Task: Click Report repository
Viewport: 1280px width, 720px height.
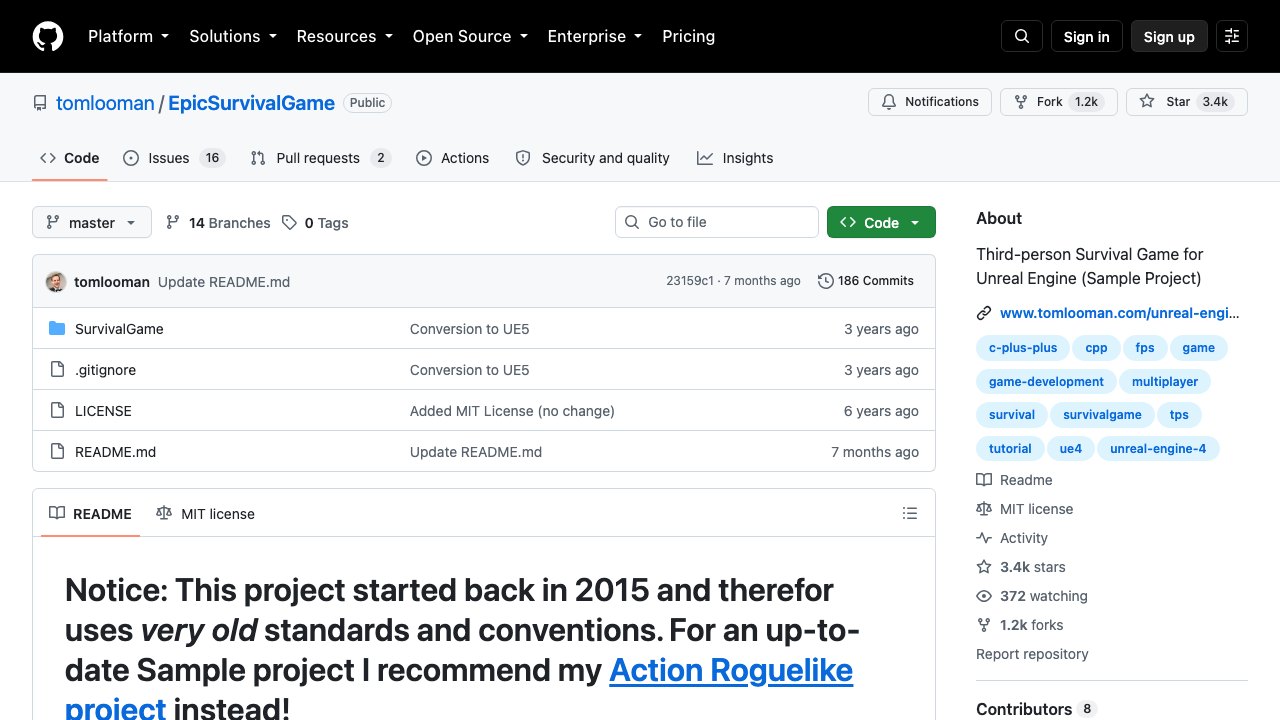Action: 1032,654
